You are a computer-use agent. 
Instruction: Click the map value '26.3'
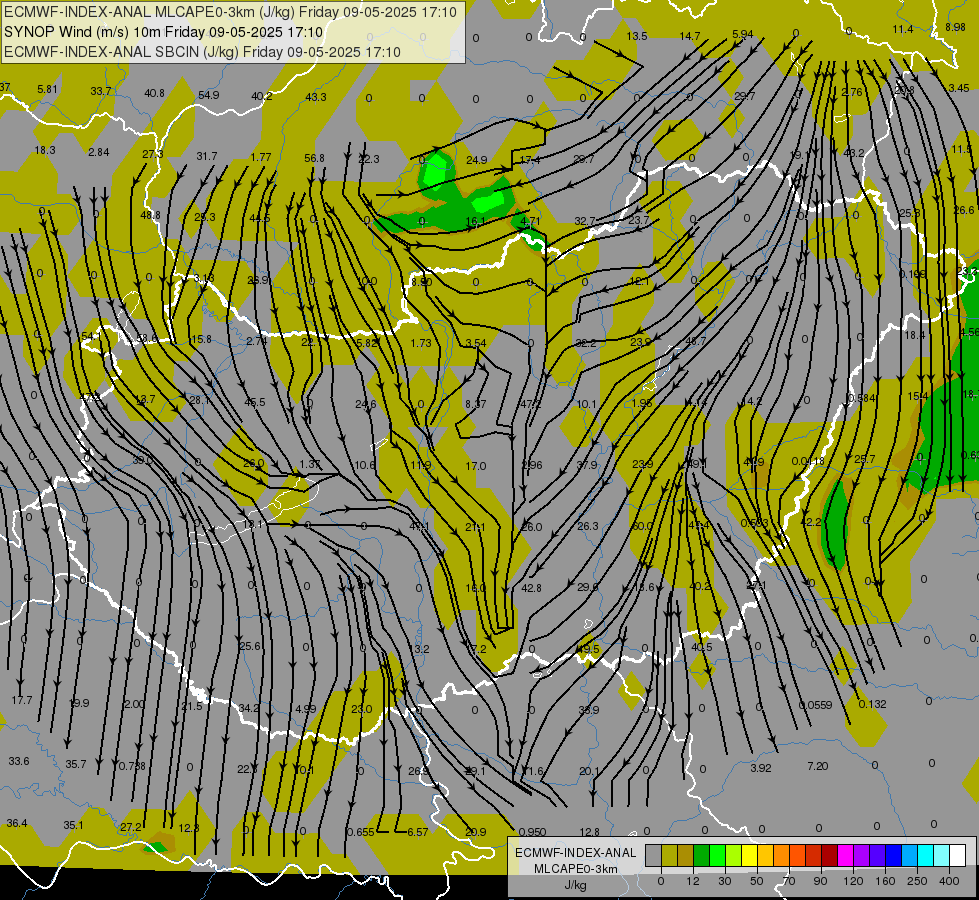point(588,526)
